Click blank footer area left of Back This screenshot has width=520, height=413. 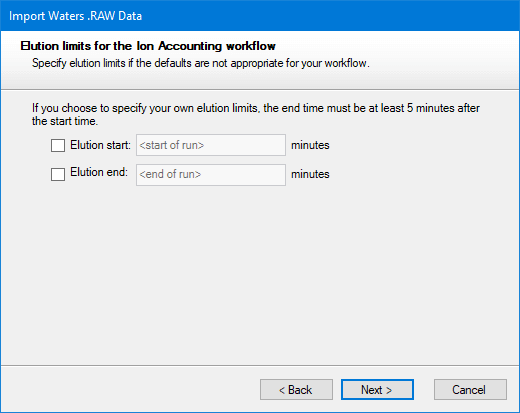pos(130,389)
